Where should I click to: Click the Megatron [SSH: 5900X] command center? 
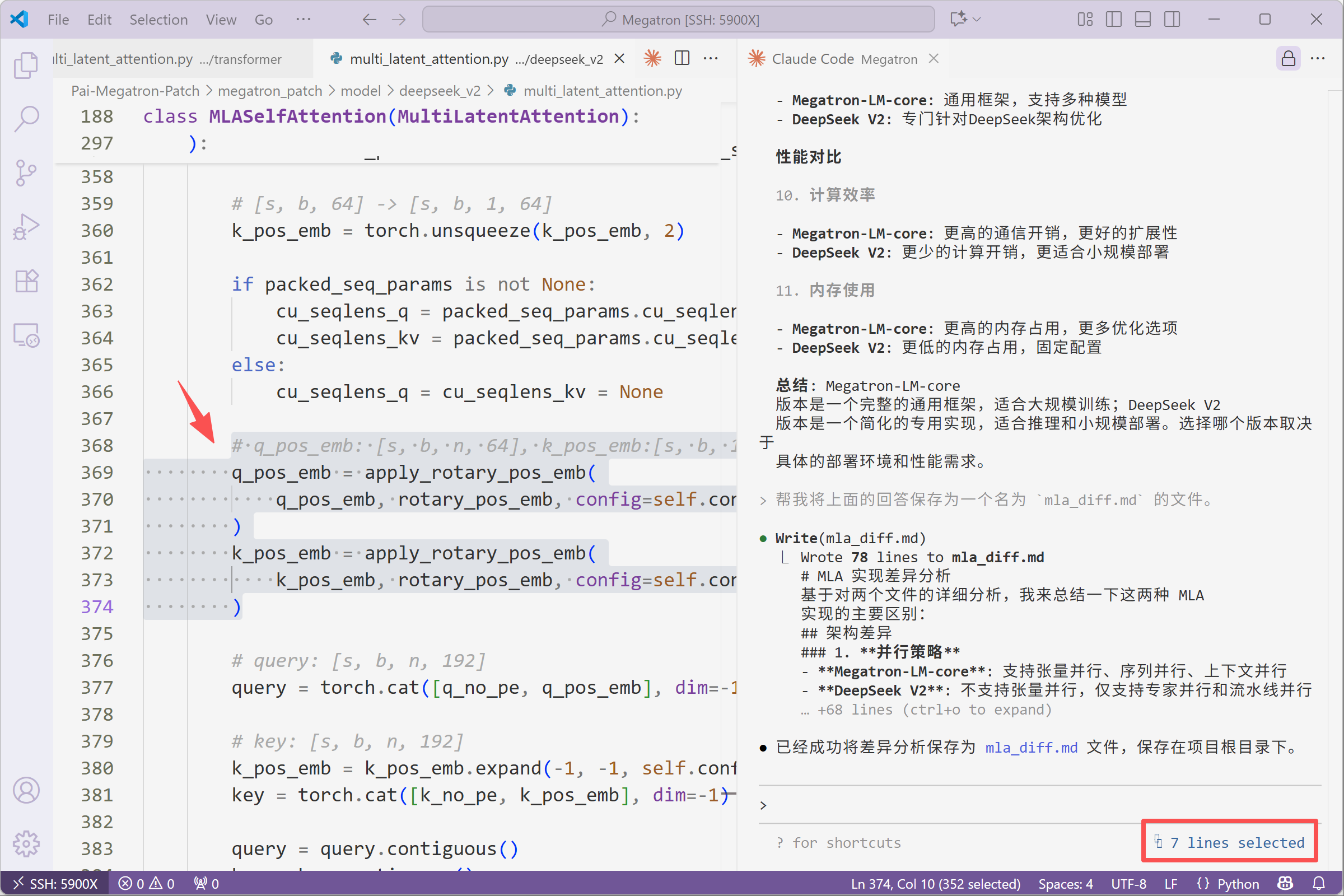coord(678,20)
